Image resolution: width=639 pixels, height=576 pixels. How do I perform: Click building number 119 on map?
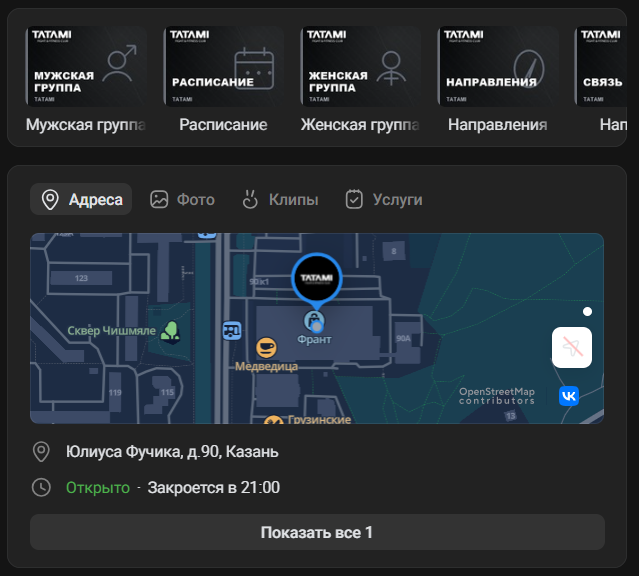point(115,393)
